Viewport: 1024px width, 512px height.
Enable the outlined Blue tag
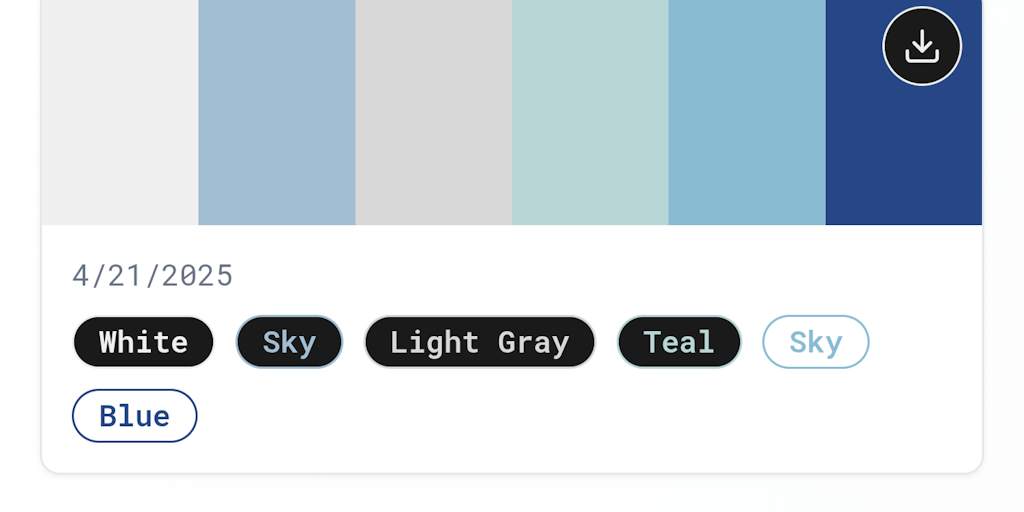135,416
